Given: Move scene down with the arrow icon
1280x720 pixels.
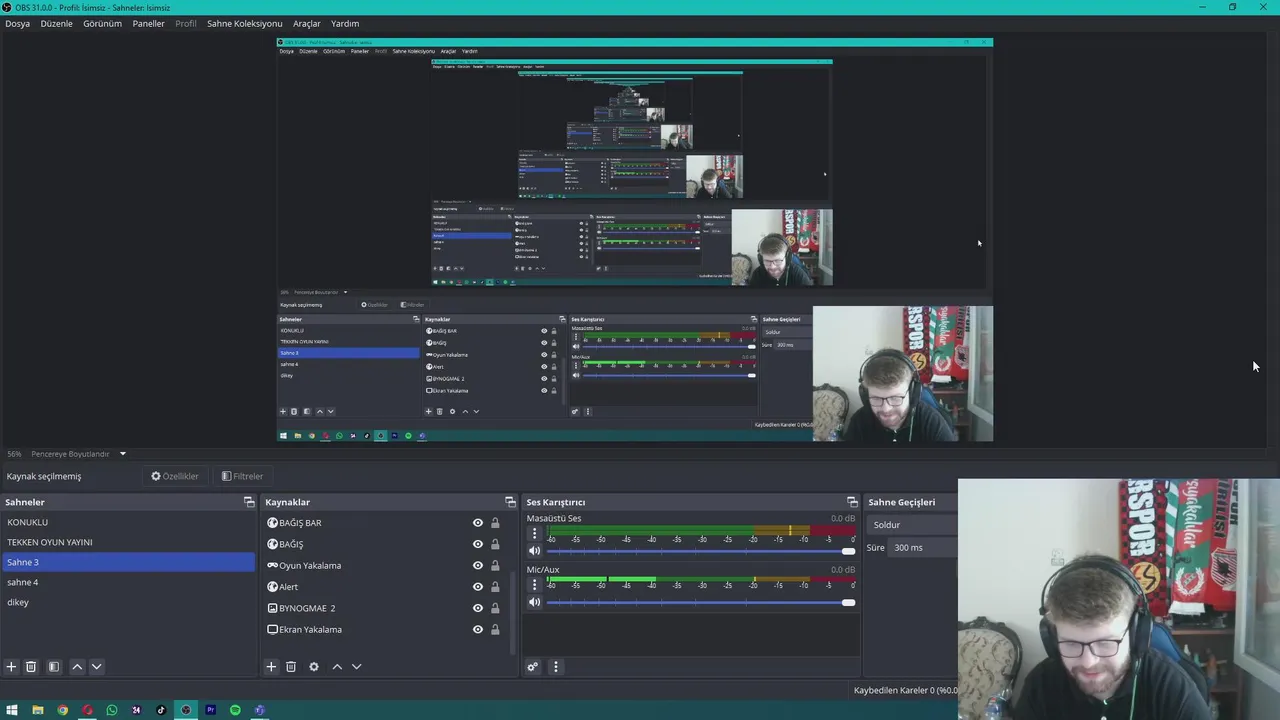Looking at the screenshot, I should click(97, 667).
